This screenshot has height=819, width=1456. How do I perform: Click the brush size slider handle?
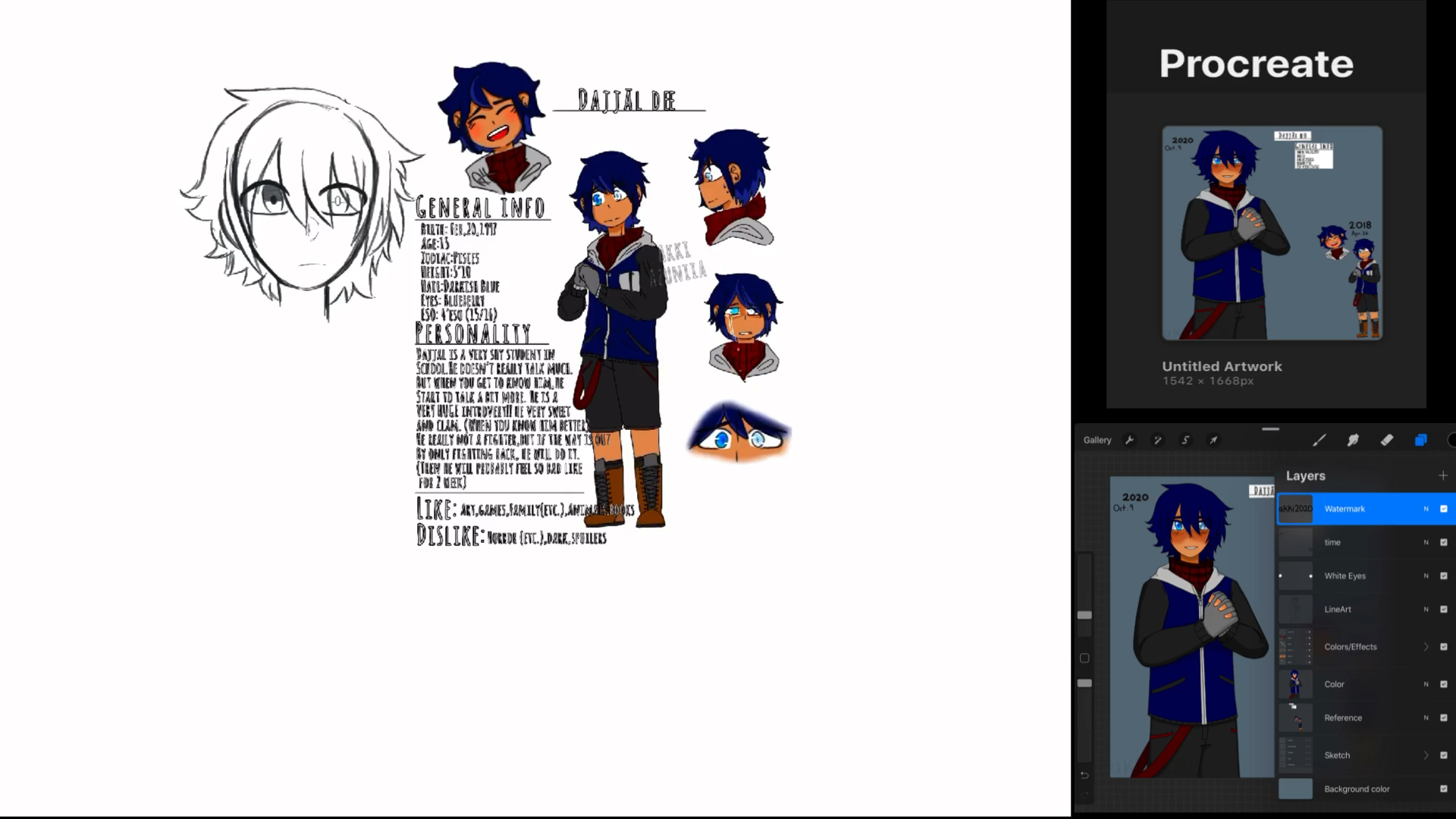(x=1084, y=615)
